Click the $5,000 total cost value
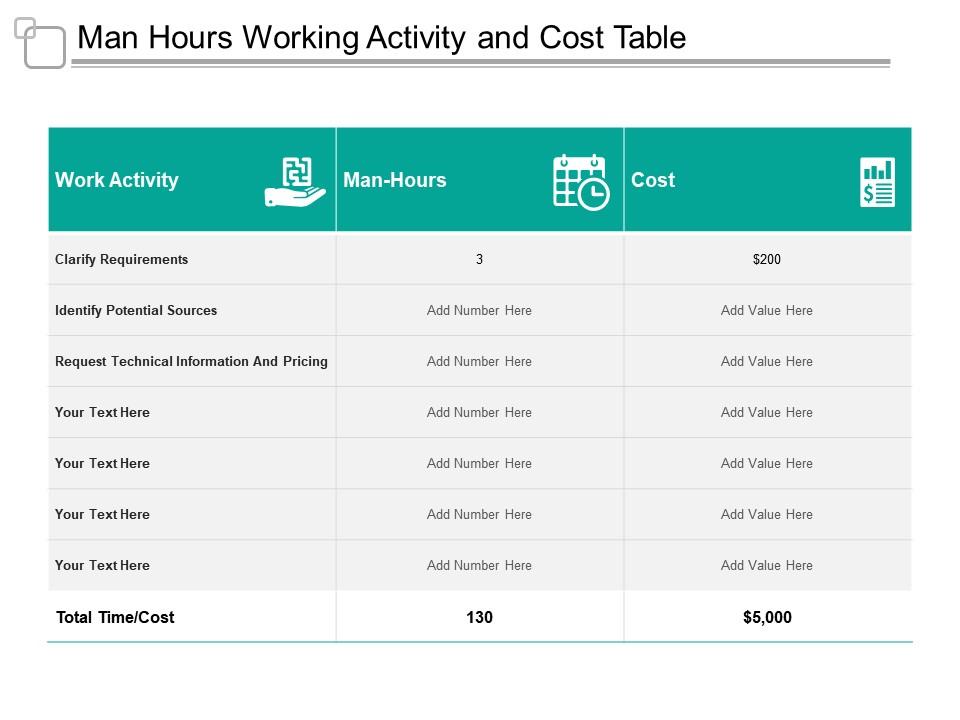 [x=767, y=617]
